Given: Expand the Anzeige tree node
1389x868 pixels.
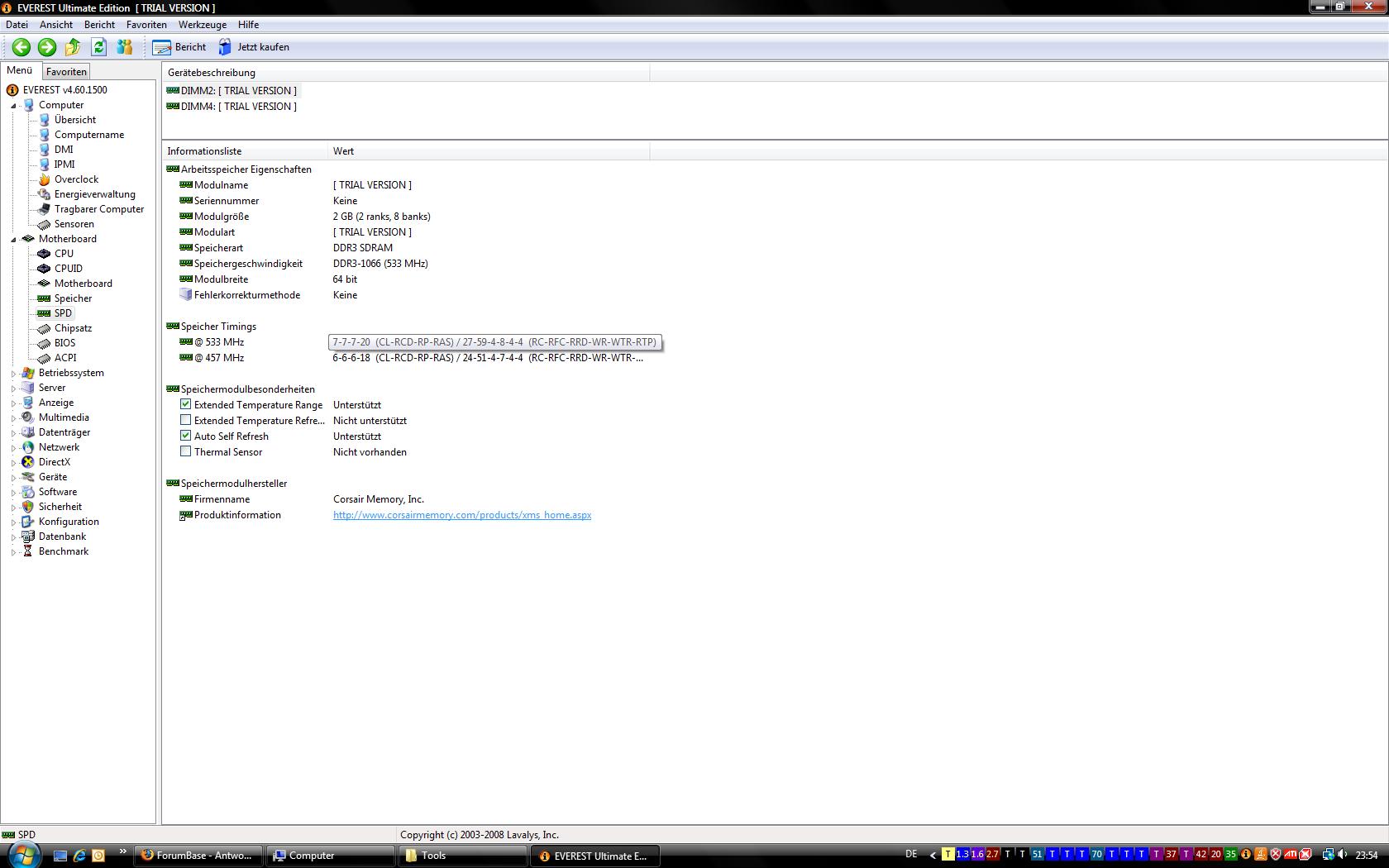Looking at the screenshot, I should 13,403.
